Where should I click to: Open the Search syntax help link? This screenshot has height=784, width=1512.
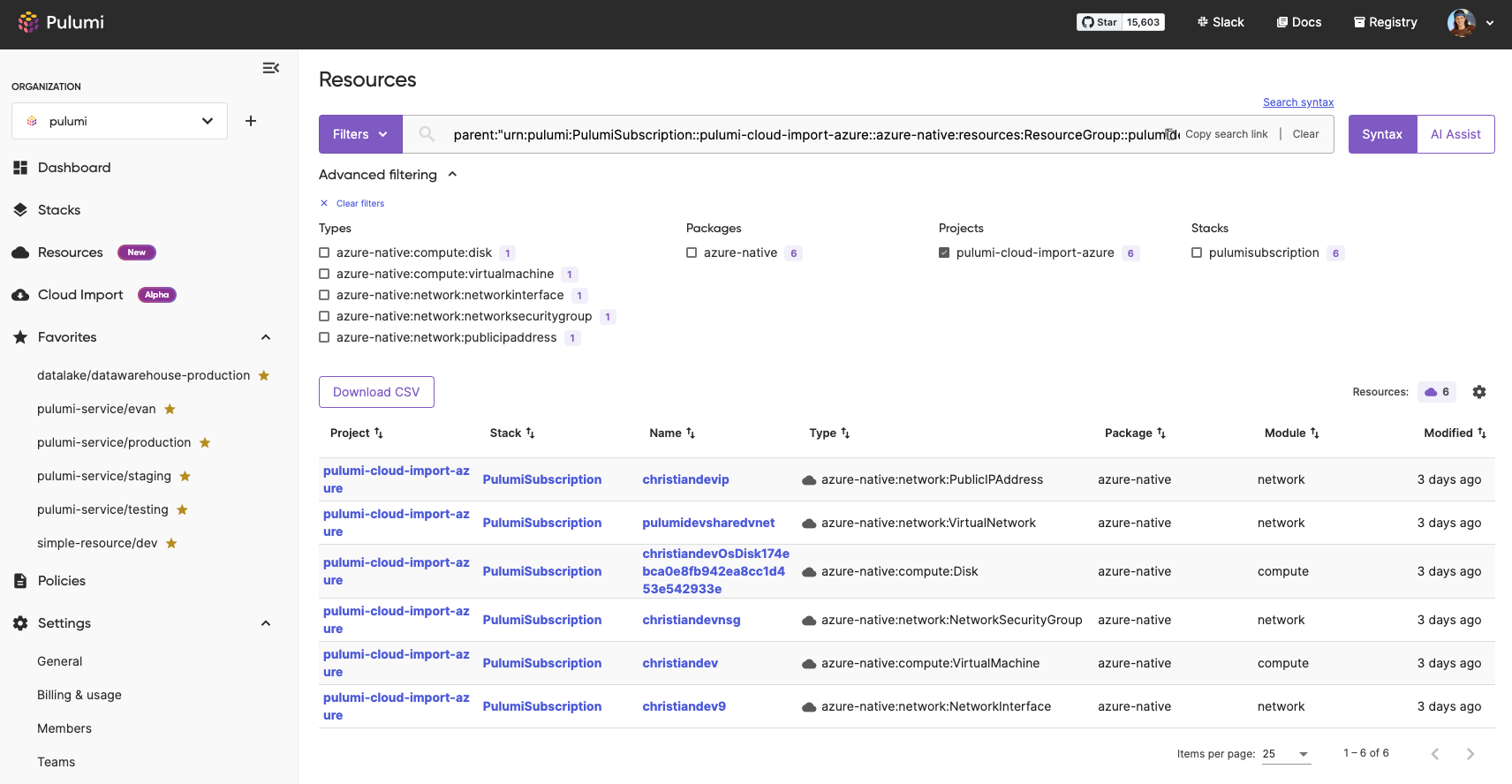1298,102
